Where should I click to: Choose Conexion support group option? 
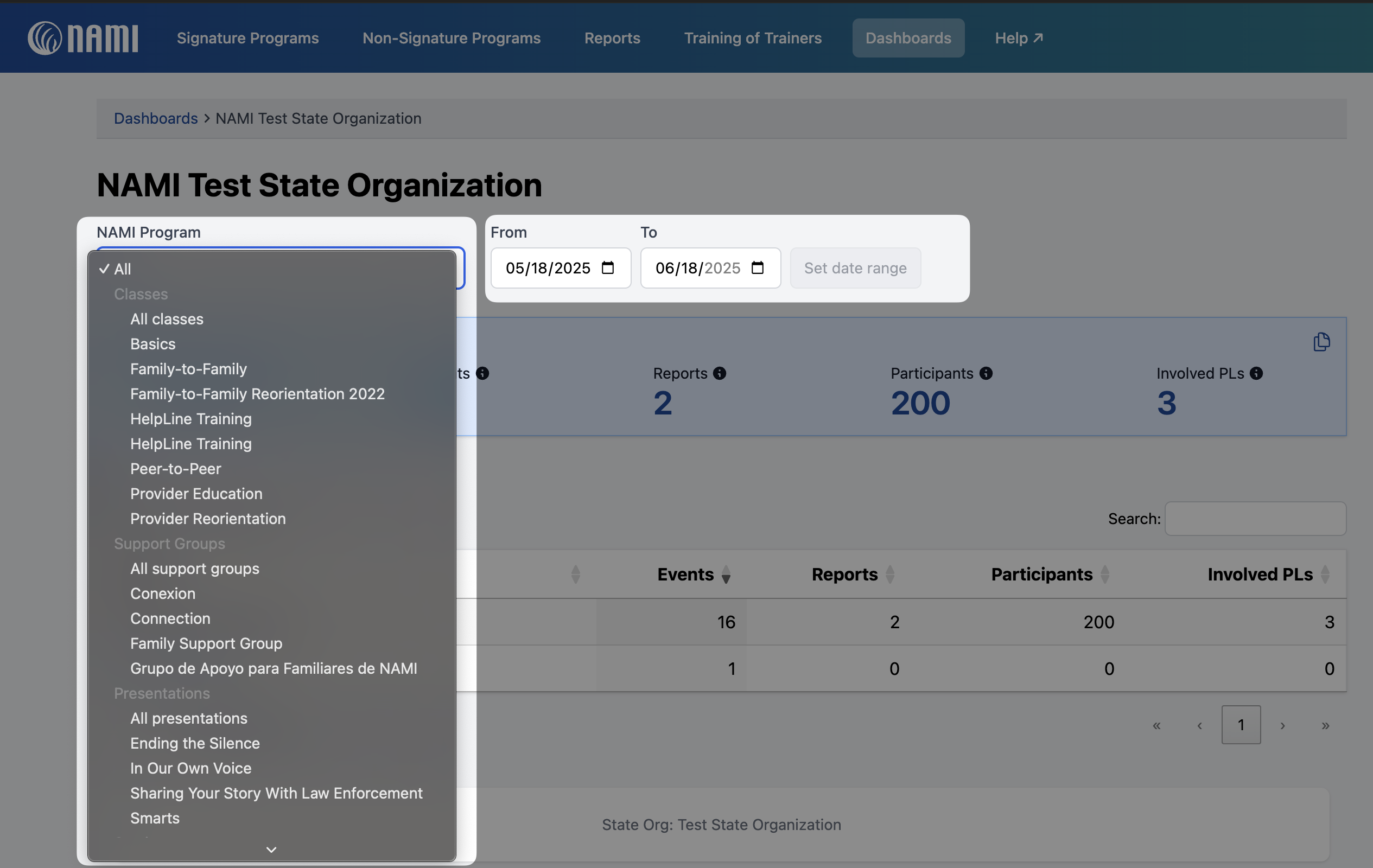pos(271,593)
